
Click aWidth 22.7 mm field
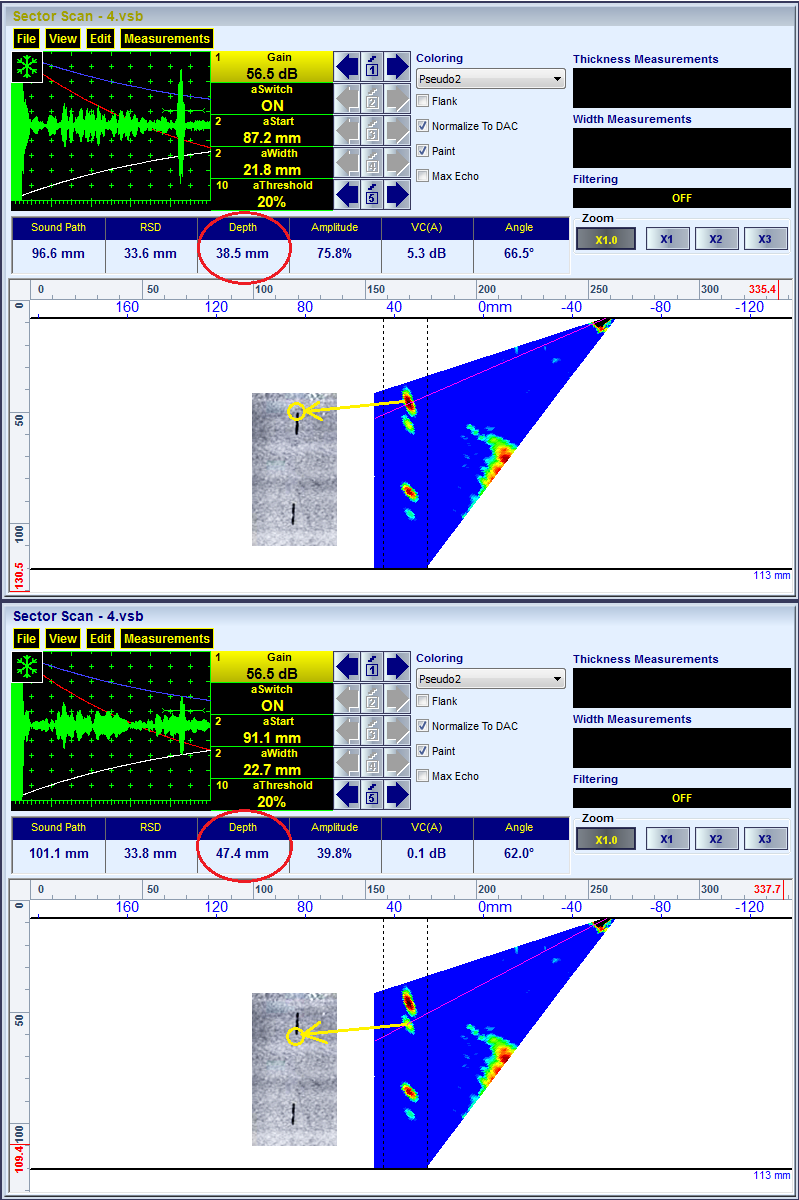(x=271, y=763)
